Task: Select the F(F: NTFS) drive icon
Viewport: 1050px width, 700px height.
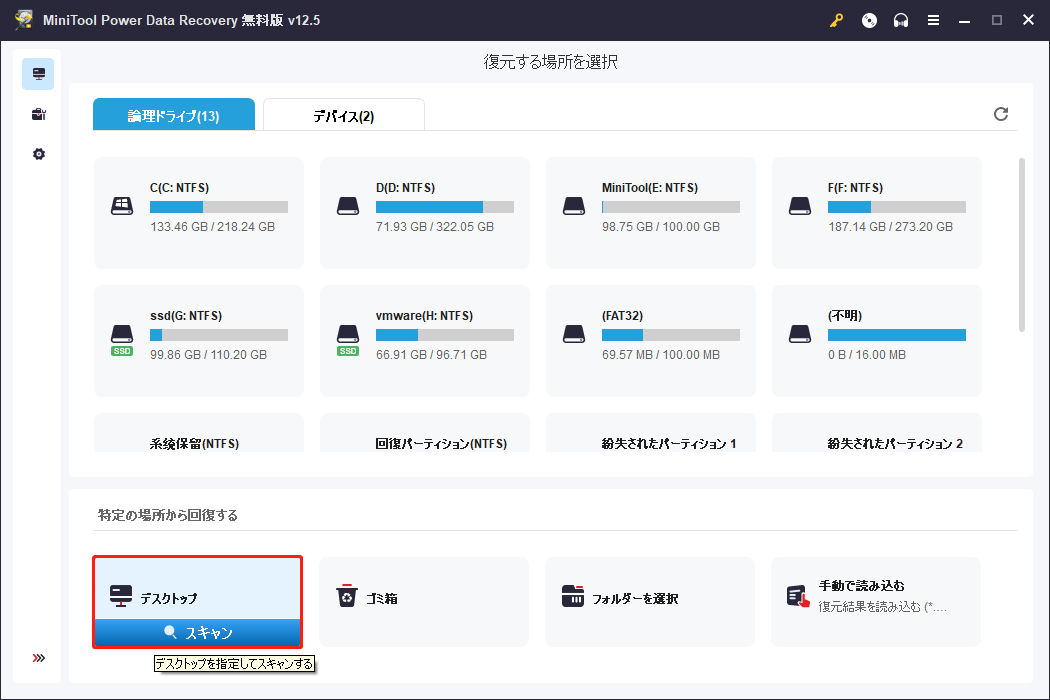Action: 800,206
